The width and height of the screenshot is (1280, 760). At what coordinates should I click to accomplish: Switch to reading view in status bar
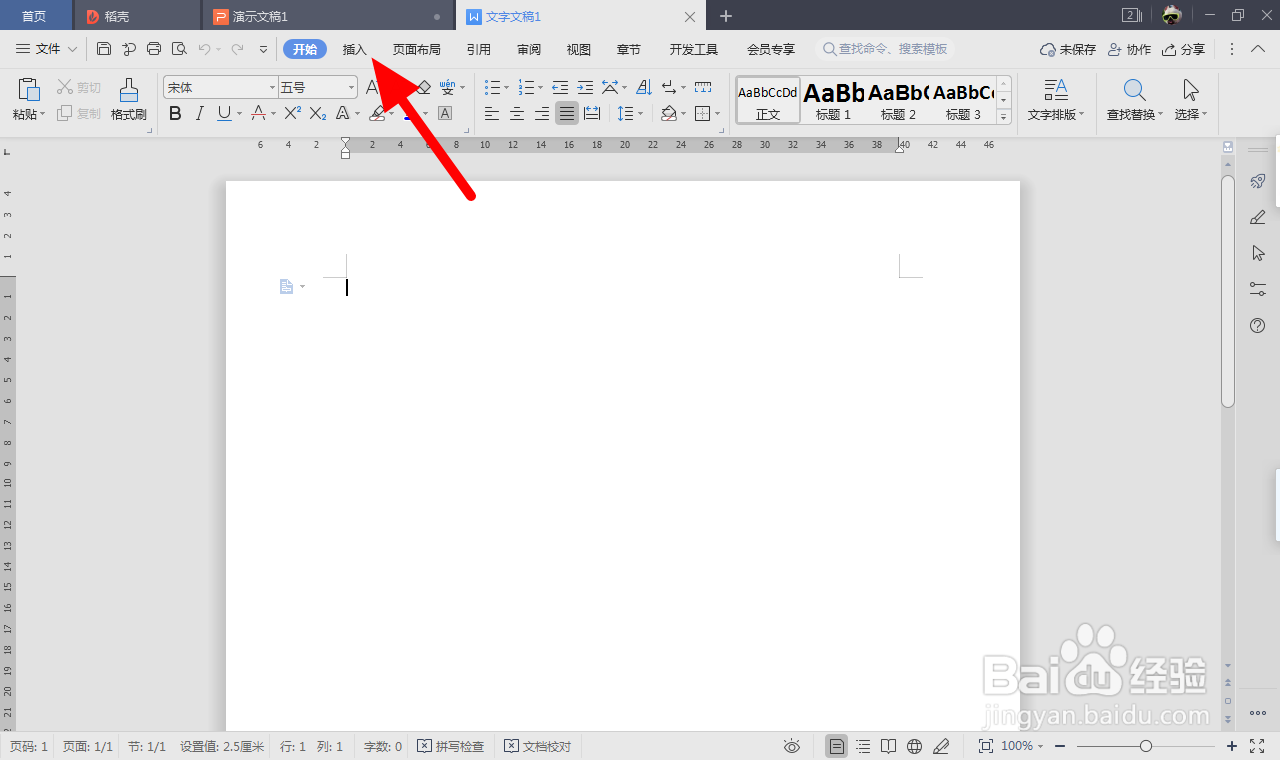click(x=889, y=746)
